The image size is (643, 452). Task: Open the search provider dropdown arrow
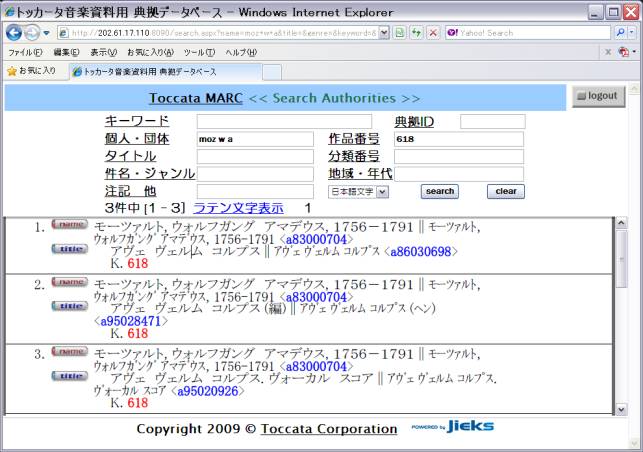coord(632,33)
